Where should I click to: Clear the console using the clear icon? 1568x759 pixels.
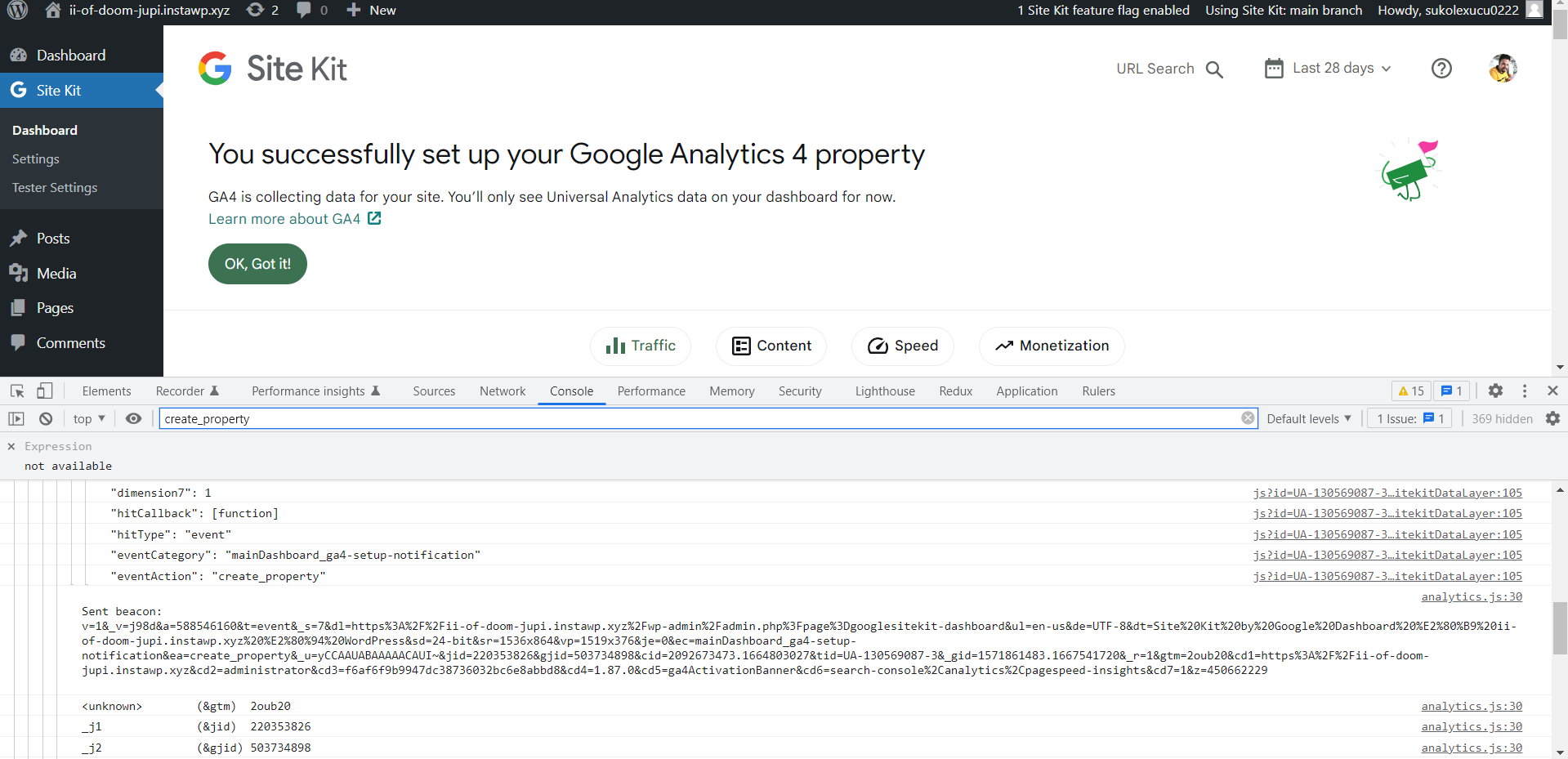(x=46, y=418)
